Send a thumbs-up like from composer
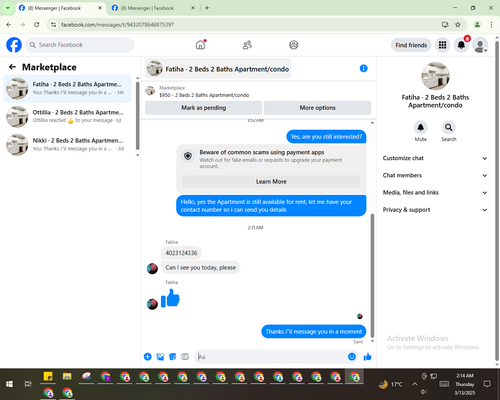This screenshot has height=400, width=500. click(x=367, y=357)
